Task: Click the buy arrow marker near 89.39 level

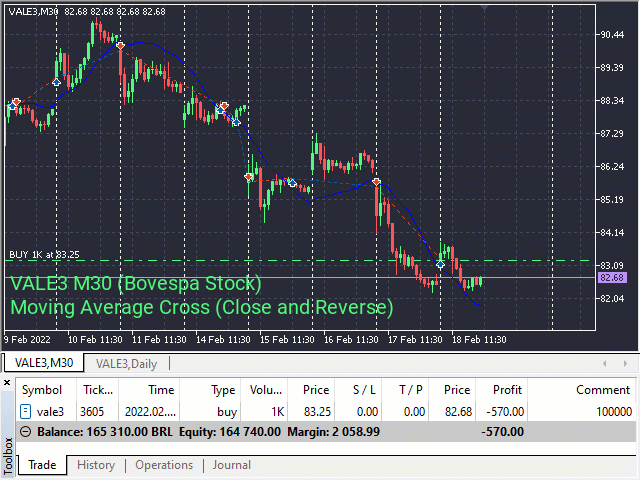Action: pyautogui.click(x=56, y=82)
